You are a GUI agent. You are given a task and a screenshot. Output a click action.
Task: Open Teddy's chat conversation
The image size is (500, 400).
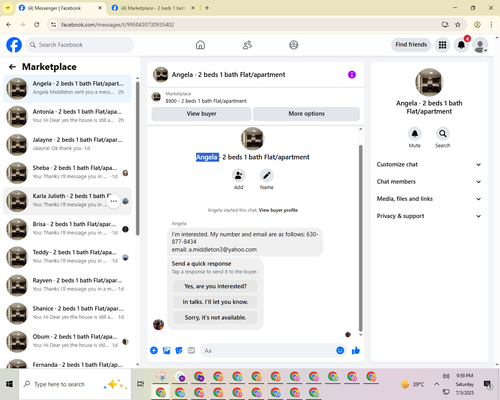coord(67,257)
